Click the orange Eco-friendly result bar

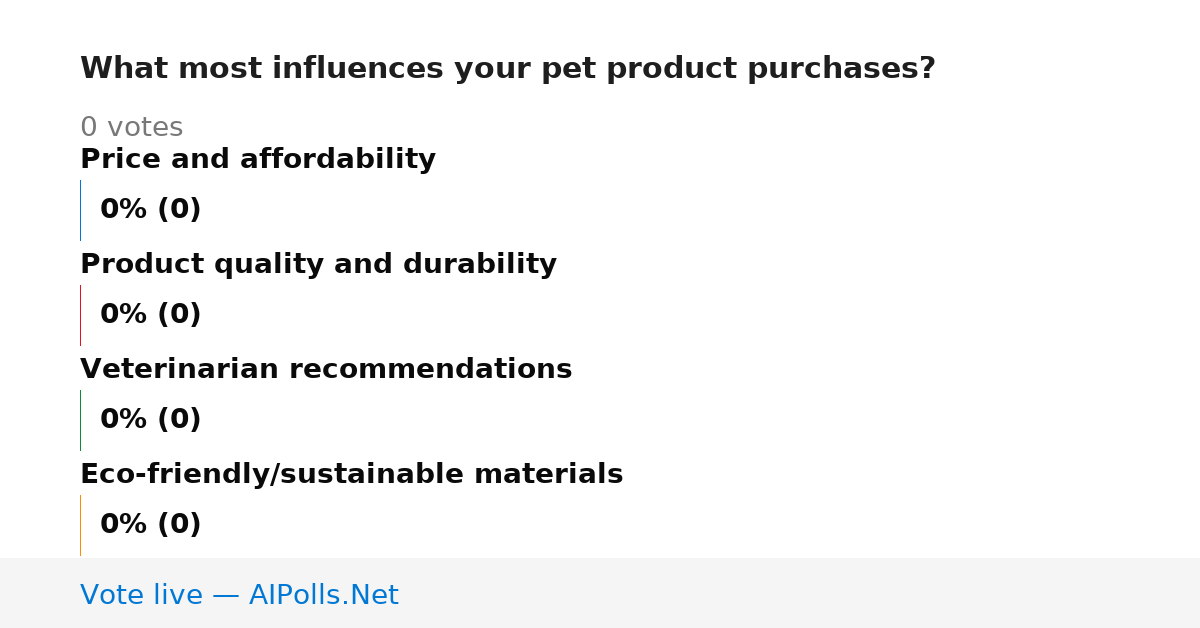tap(80, 525)
